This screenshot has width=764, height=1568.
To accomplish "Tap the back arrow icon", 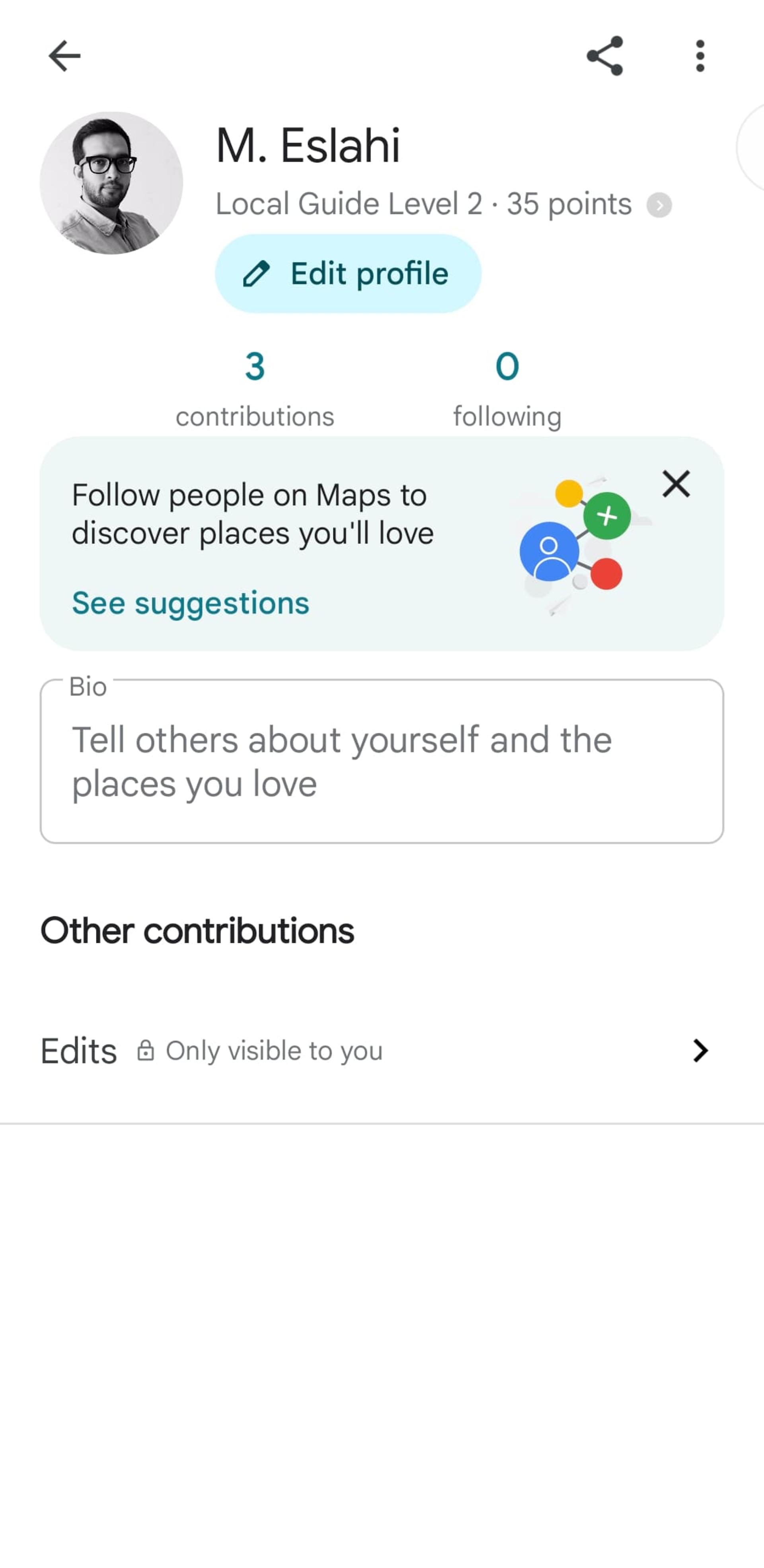I will pyautogui.click(x=64, y=56).
